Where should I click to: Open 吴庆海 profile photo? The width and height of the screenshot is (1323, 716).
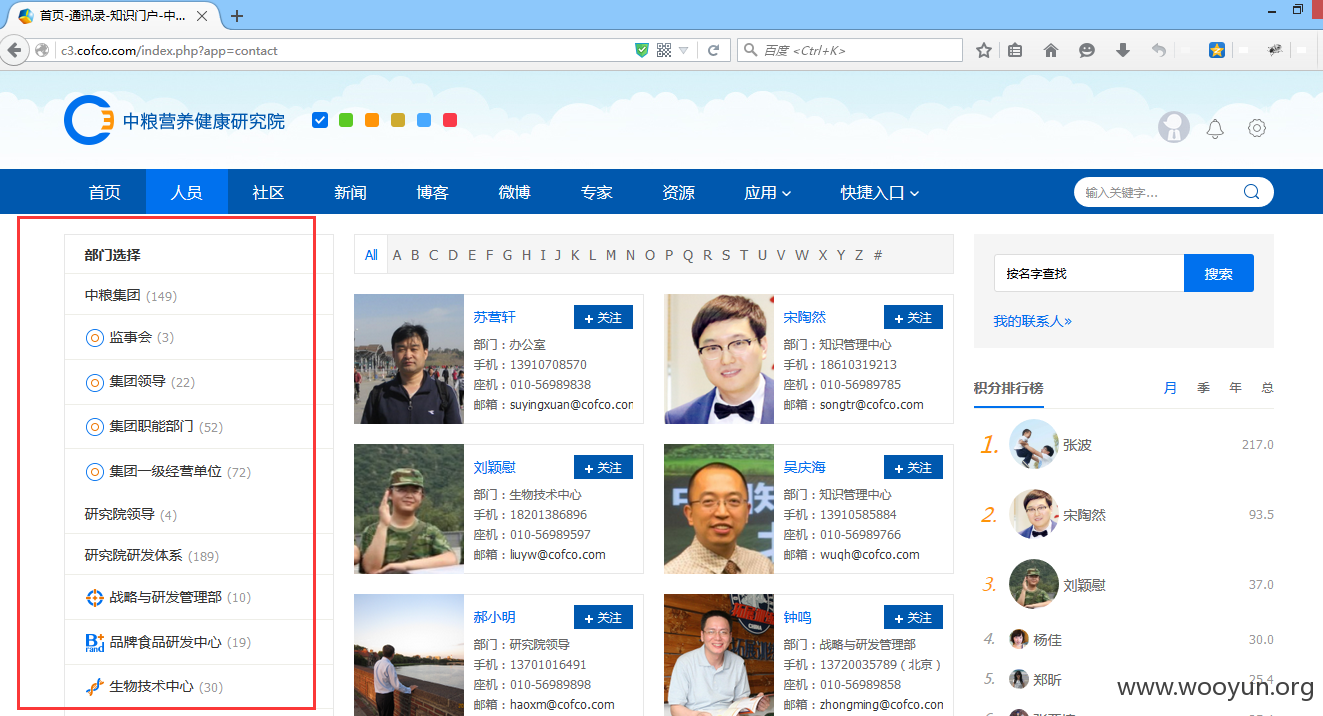(719, 509)
